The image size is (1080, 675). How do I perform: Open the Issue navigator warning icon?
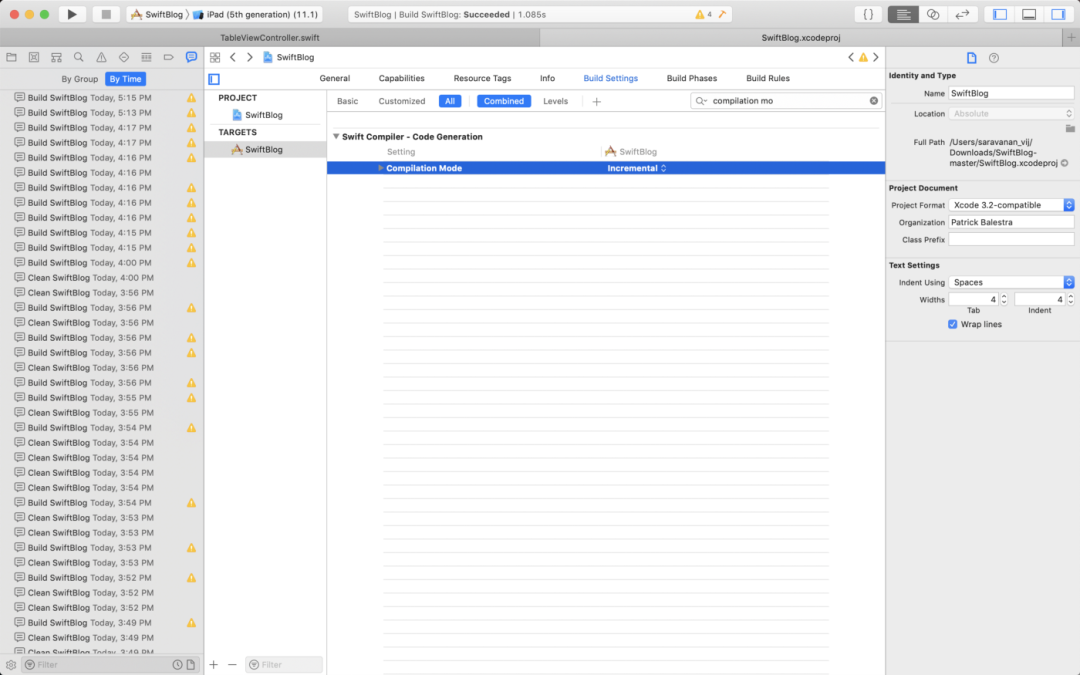pyautogui.click(x=101, y=57)
